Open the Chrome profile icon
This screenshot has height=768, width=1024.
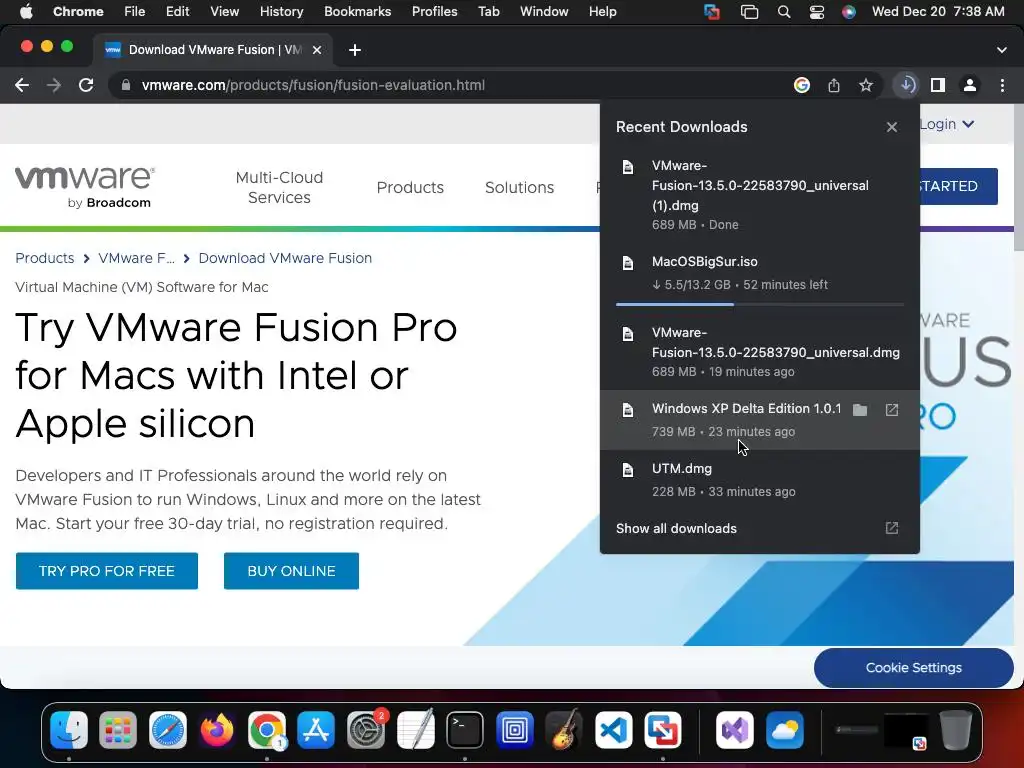(x=970, y=85)
